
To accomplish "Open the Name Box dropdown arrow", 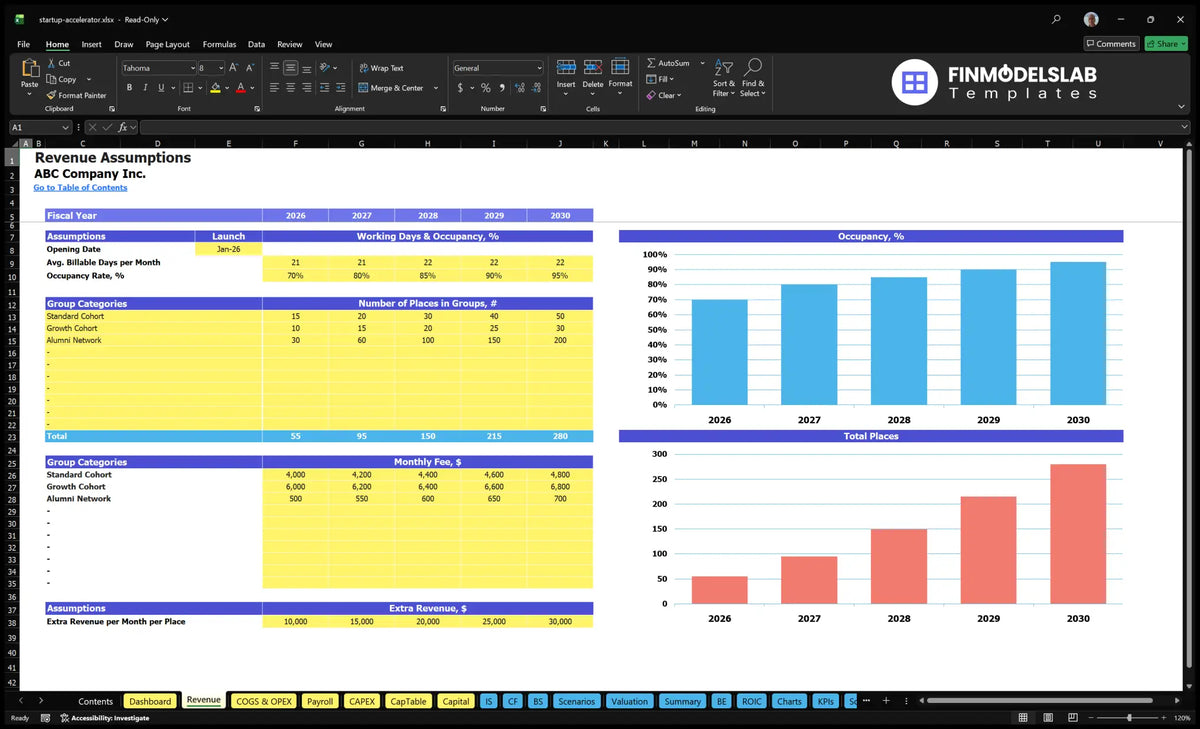I will (66, 127).
